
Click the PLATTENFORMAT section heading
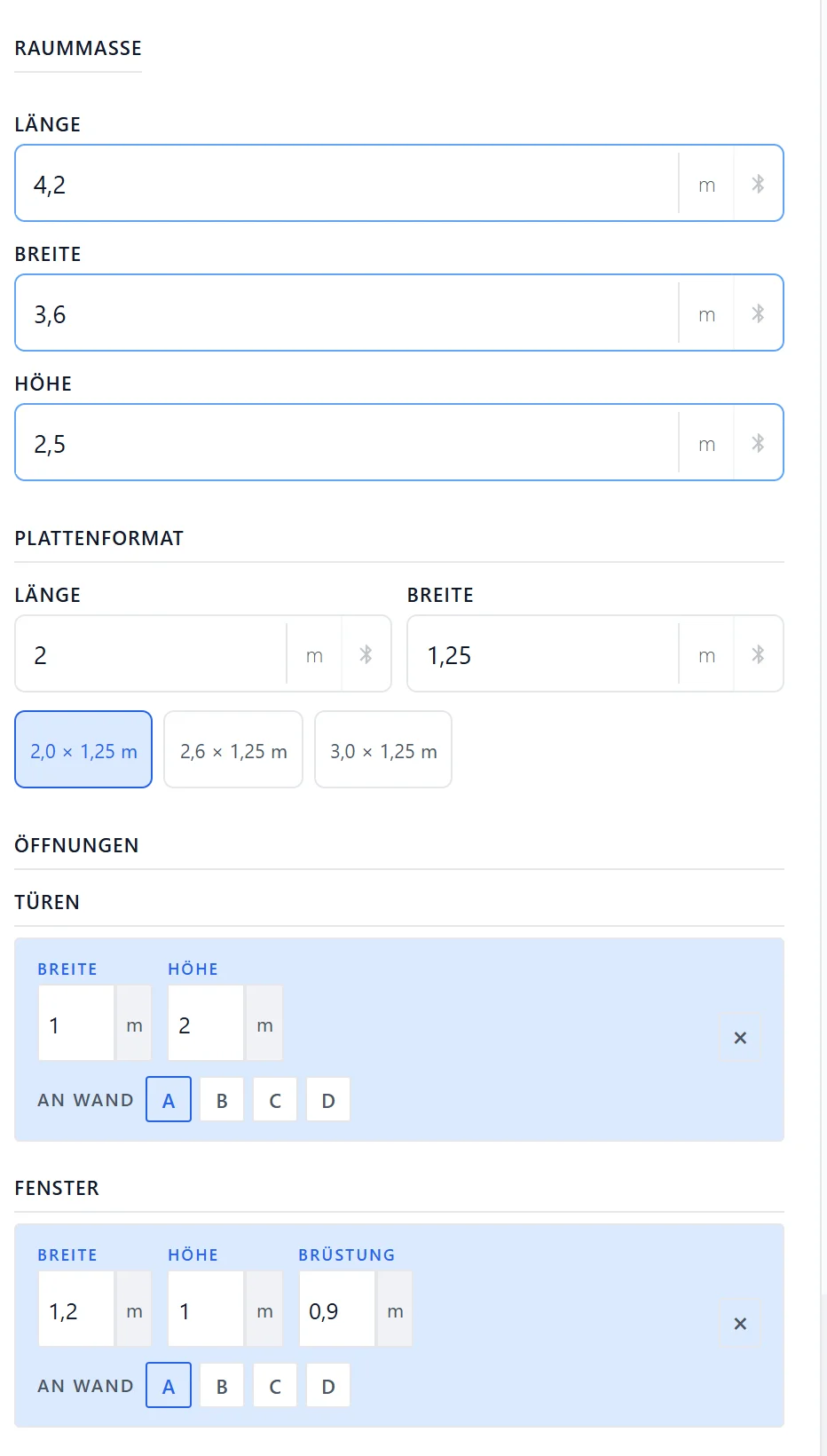99,539
